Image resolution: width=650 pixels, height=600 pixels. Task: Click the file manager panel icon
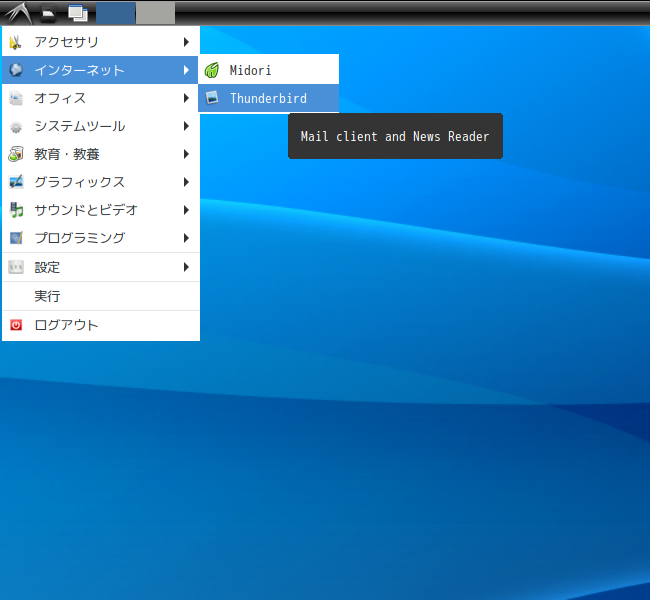click(49, 13)
